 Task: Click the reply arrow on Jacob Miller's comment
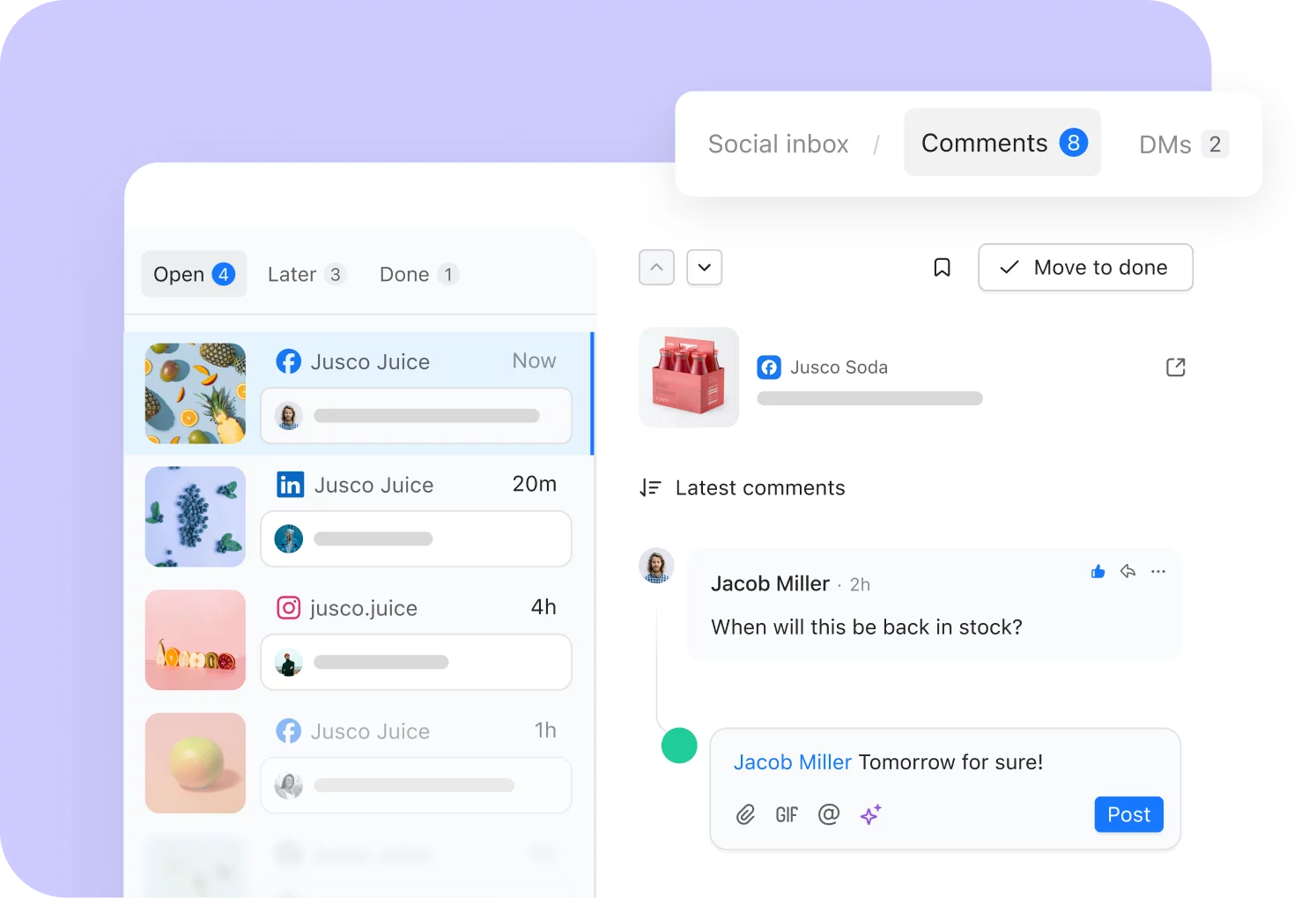click(1127, 572)
